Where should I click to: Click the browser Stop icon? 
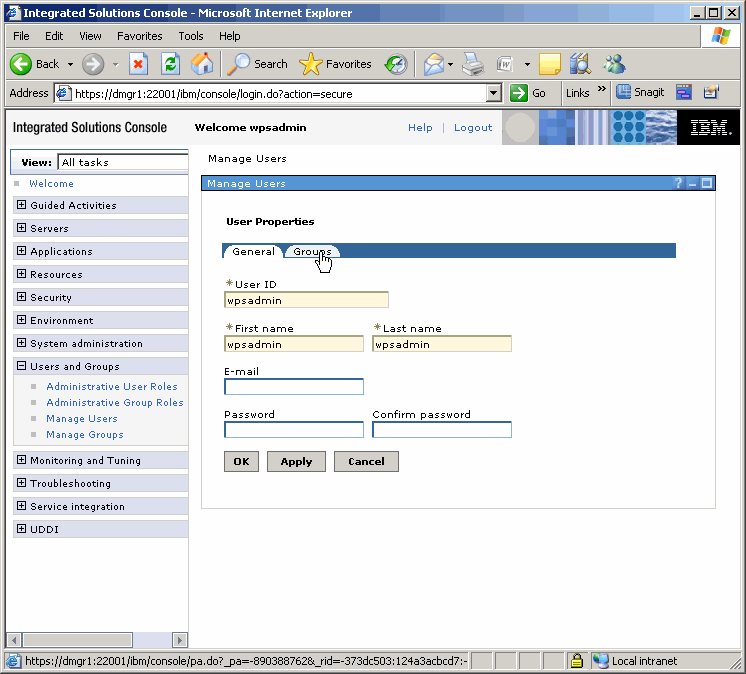click(x=139, y=64)
